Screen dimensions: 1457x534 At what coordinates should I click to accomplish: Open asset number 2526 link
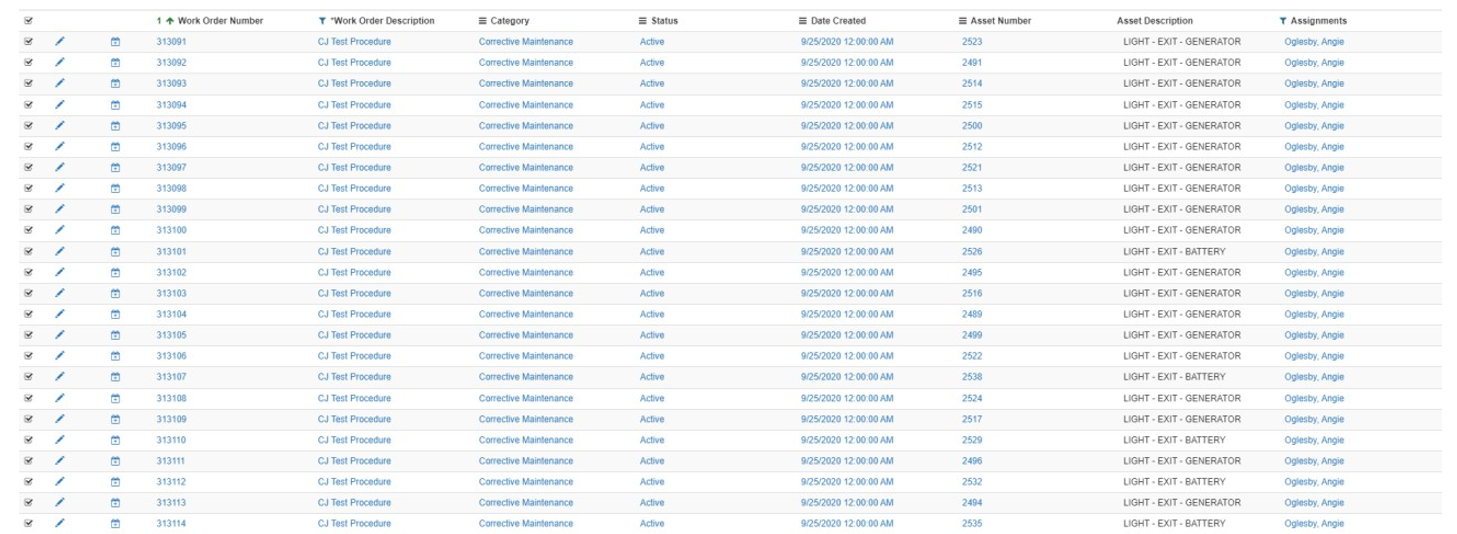[x=972, y=252]
